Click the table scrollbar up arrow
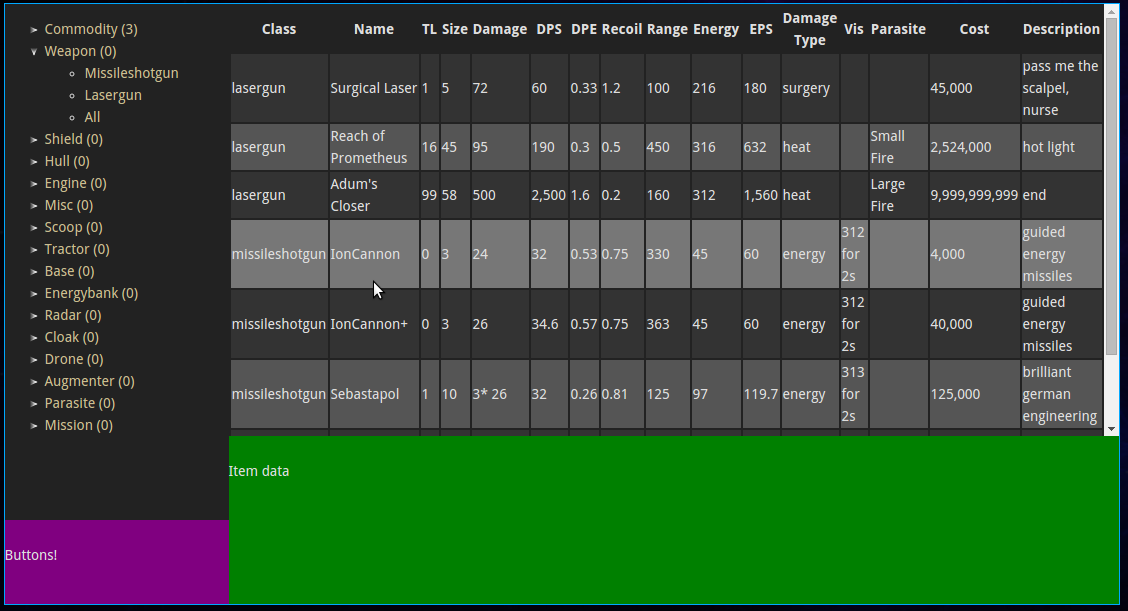 (x=1111, y=10)
